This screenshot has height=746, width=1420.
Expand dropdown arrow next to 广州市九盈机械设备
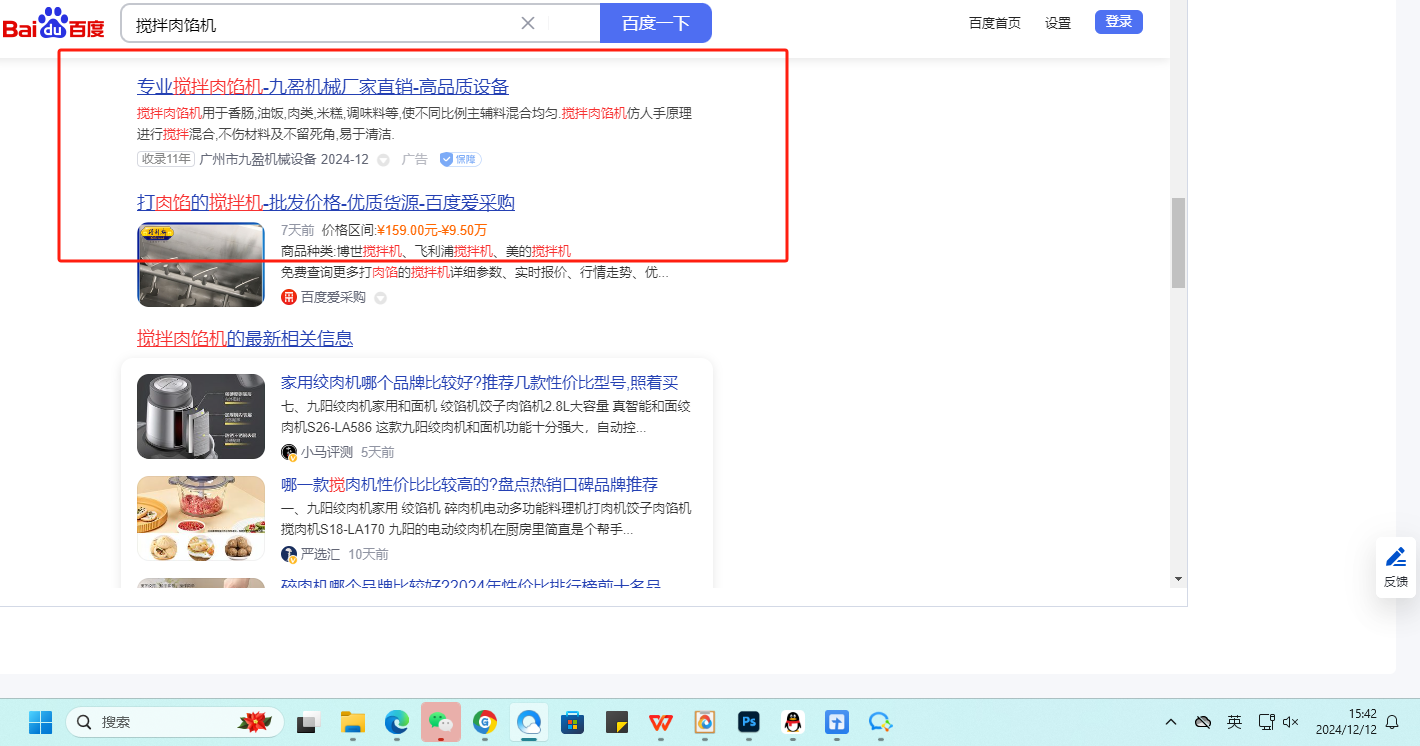383,160
